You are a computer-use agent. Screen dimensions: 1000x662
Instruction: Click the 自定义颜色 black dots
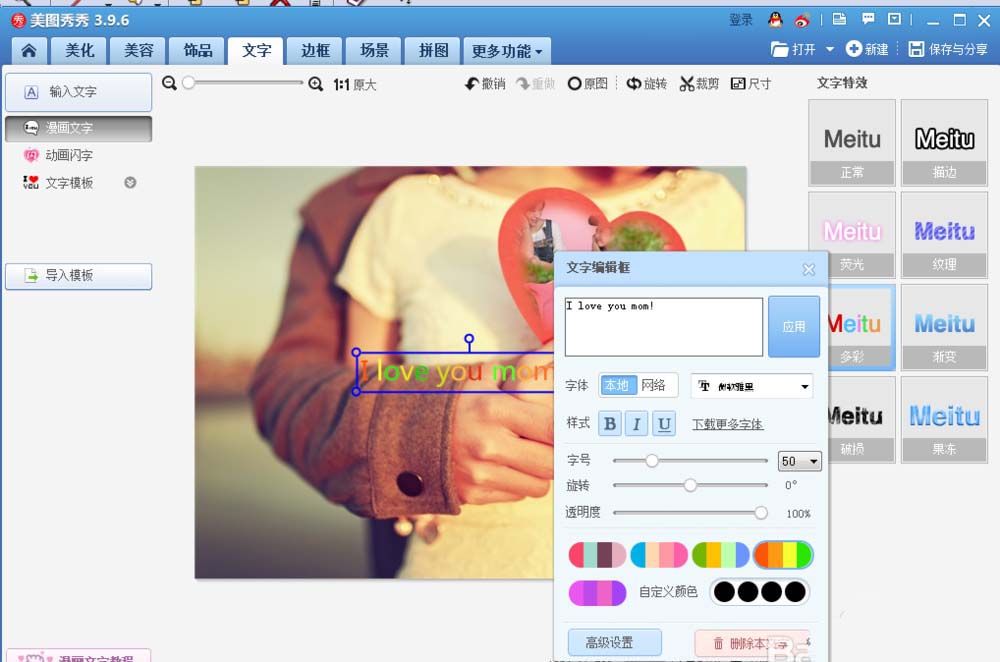click(760, 592)
